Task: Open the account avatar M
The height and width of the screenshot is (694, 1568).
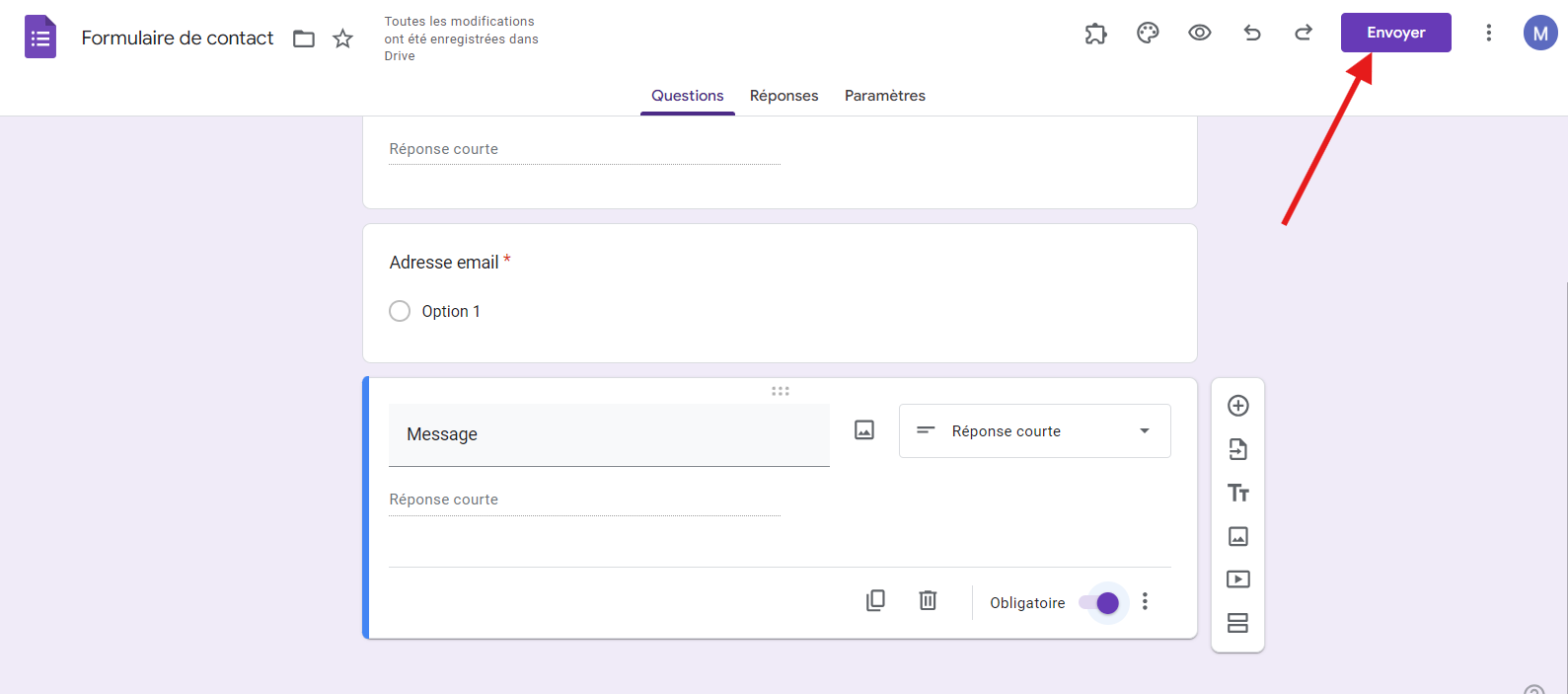Action: [1540, 33]
